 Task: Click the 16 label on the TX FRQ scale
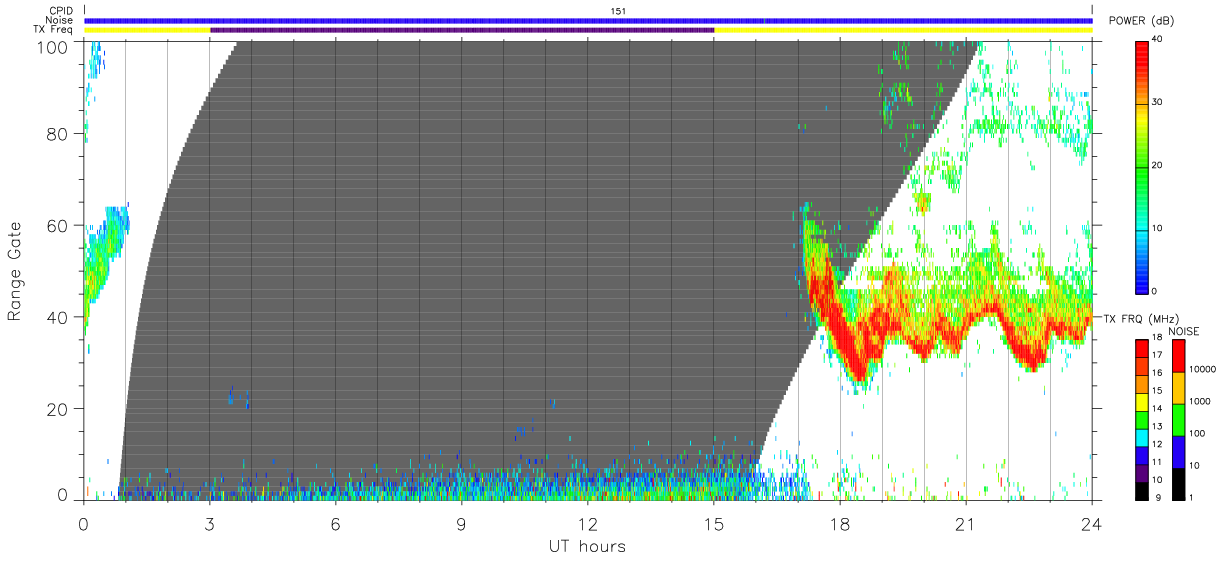coord(1158,373)
